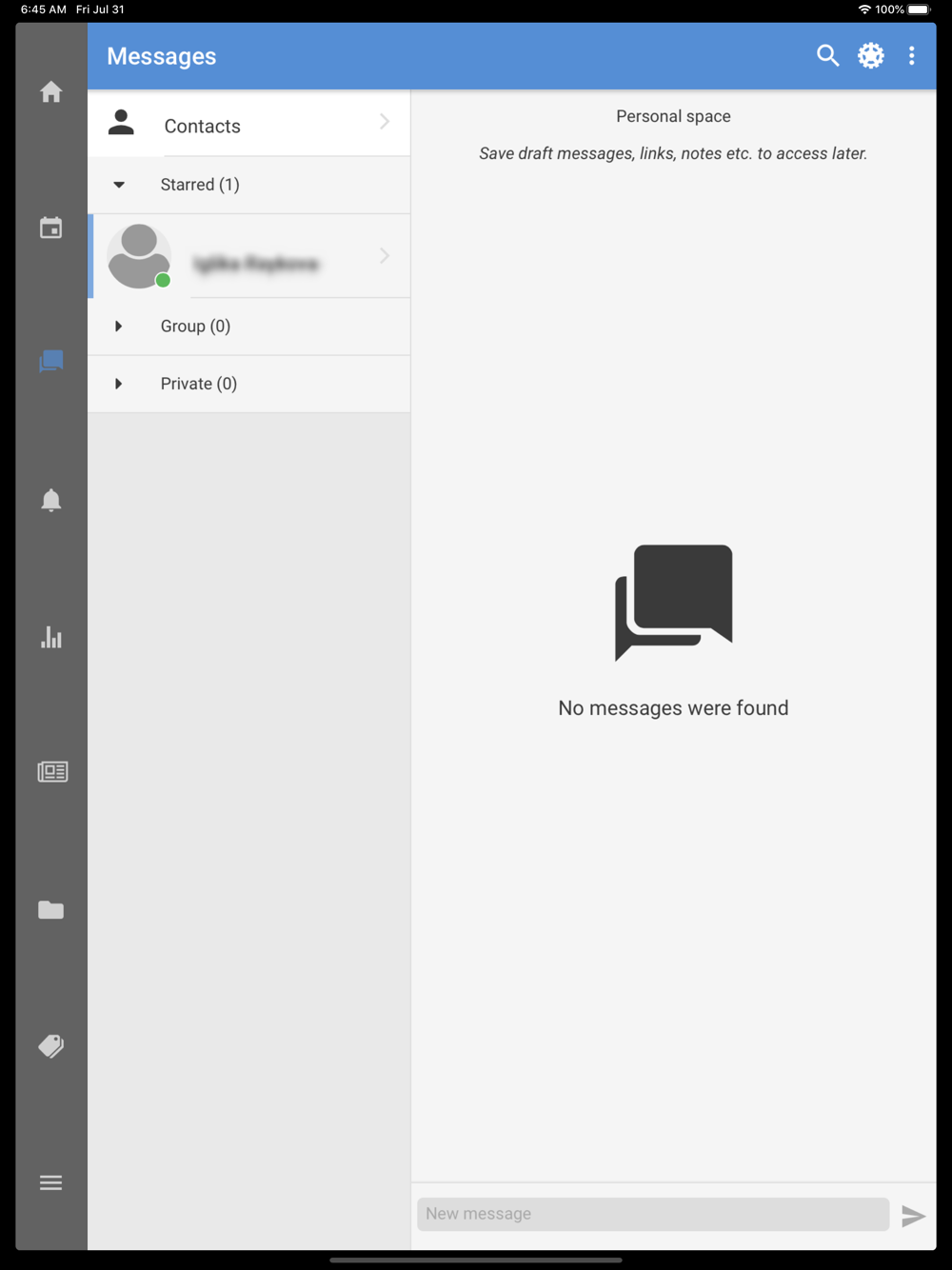Click the Group (0) label text
Screen dimensions: 952x1270
(x=195, y=327)
